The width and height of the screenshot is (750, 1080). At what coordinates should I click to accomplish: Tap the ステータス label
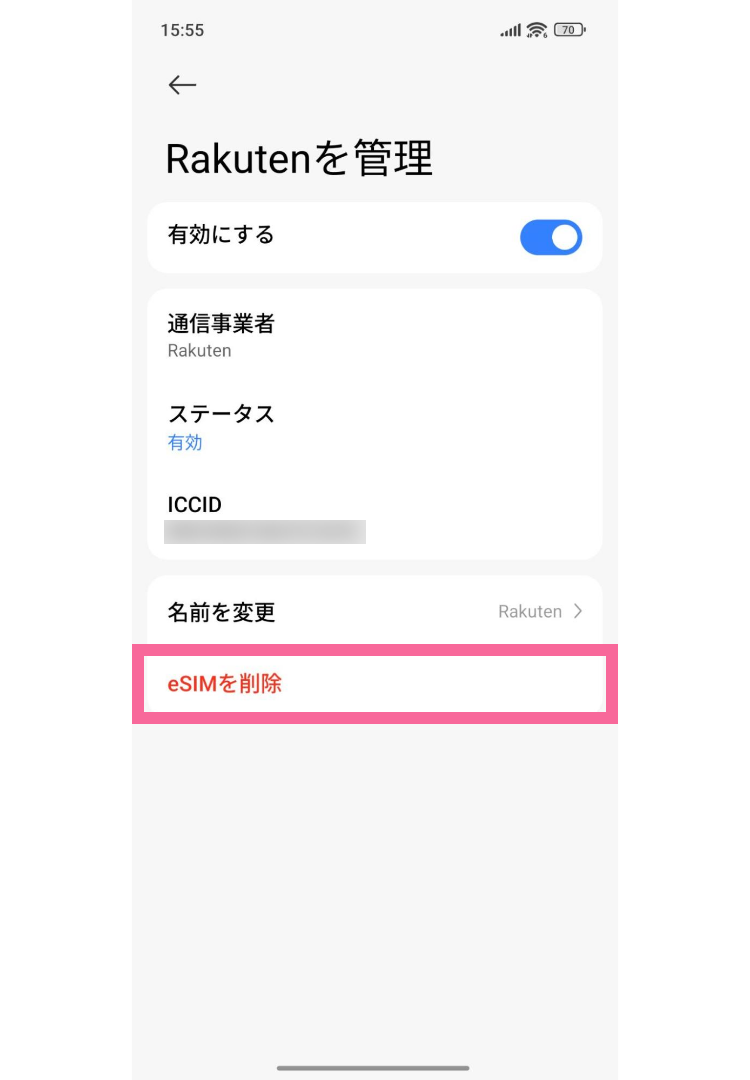(221, 414)
